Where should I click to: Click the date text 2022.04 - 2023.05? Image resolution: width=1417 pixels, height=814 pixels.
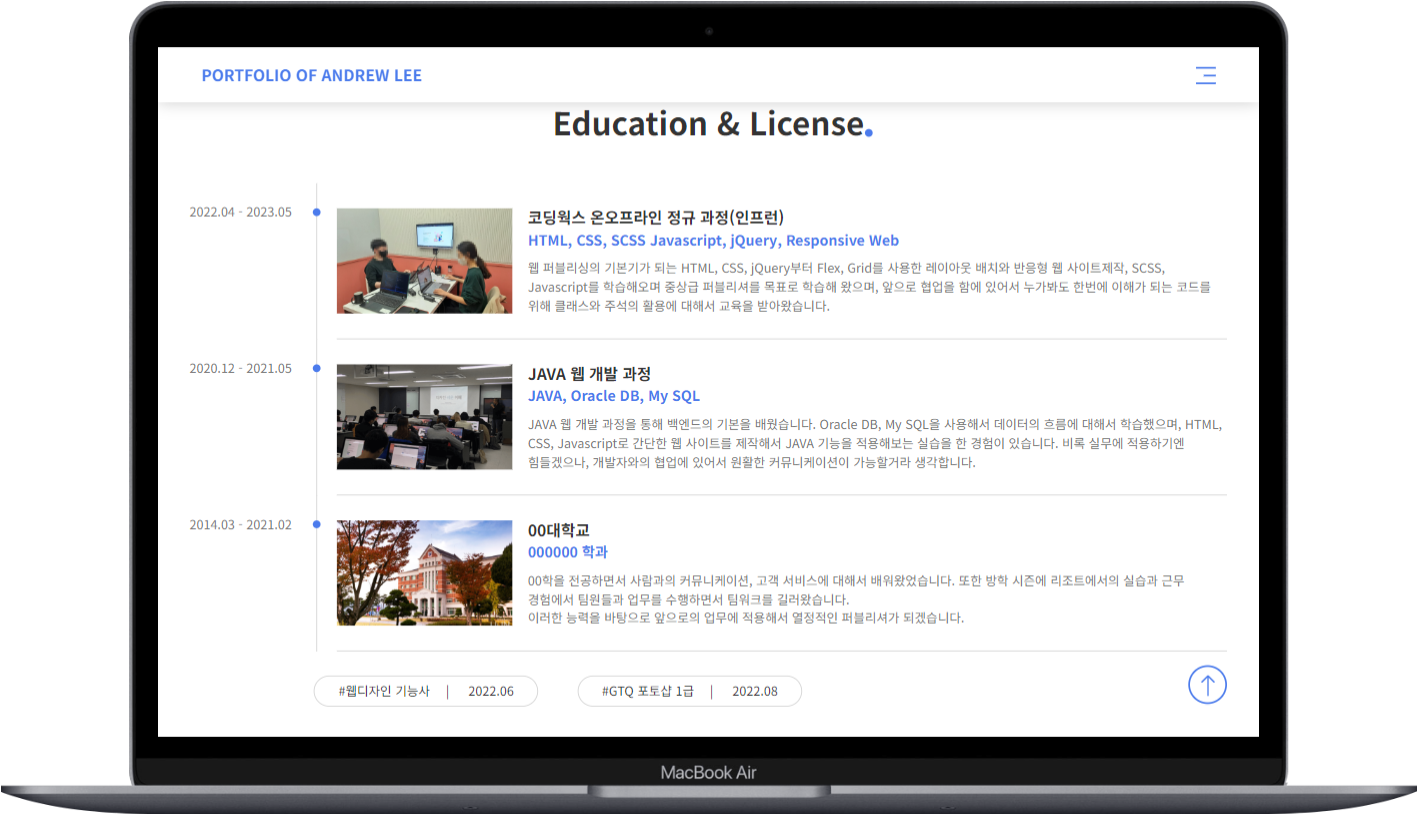pos(241,212)
